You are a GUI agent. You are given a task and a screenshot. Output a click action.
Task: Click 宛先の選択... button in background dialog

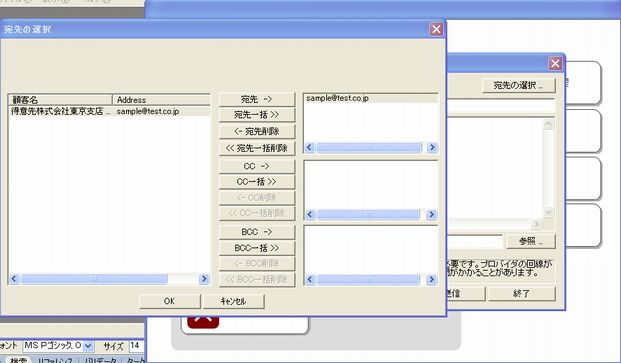[x=519, y=85]
